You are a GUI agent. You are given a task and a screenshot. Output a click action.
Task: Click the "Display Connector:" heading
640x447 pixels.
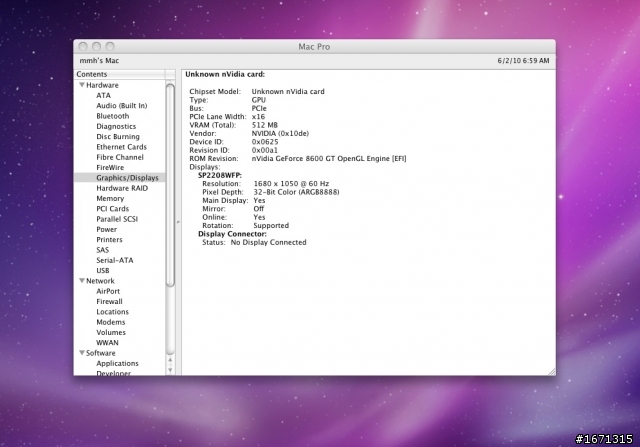click(x=232, y=234)
